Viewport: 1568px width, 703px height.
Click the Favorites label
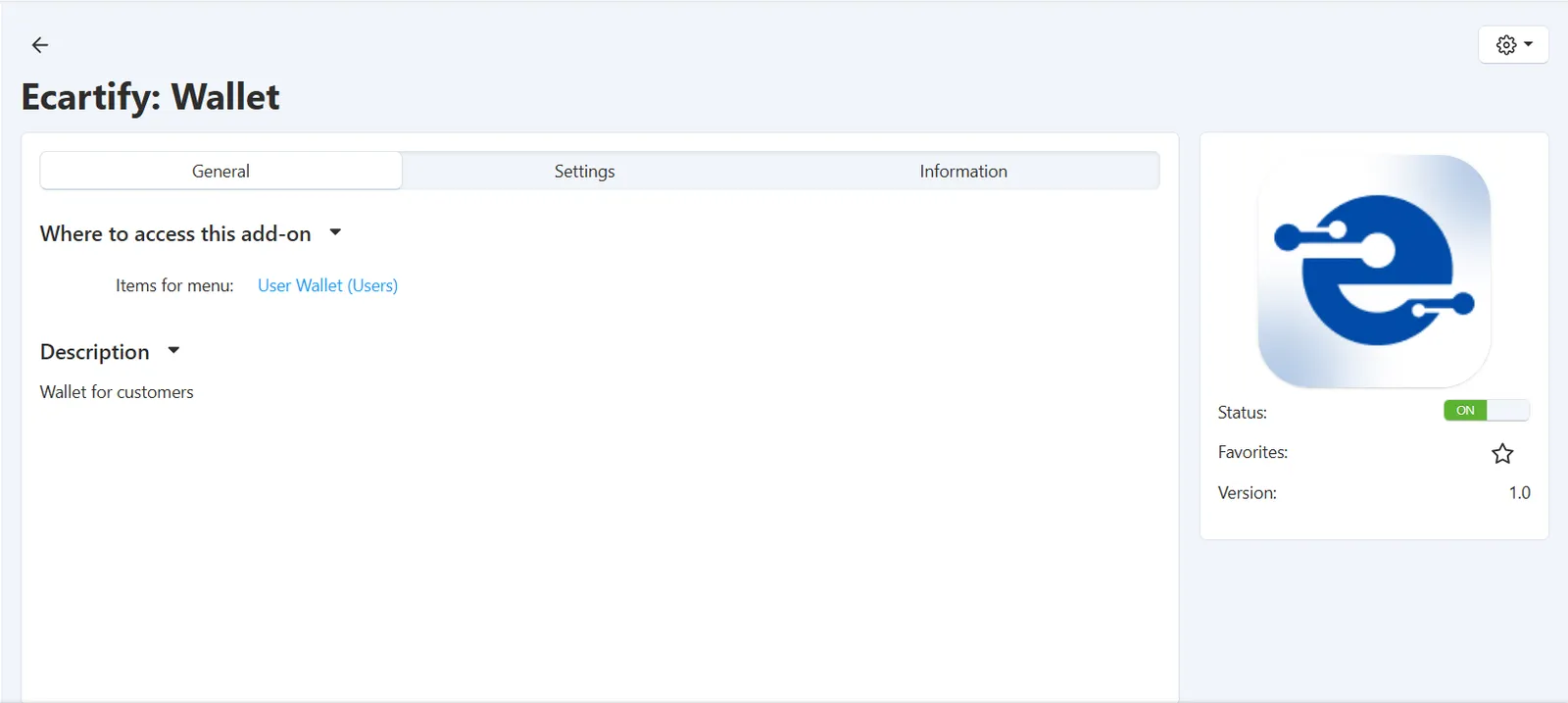(1252, 452)
